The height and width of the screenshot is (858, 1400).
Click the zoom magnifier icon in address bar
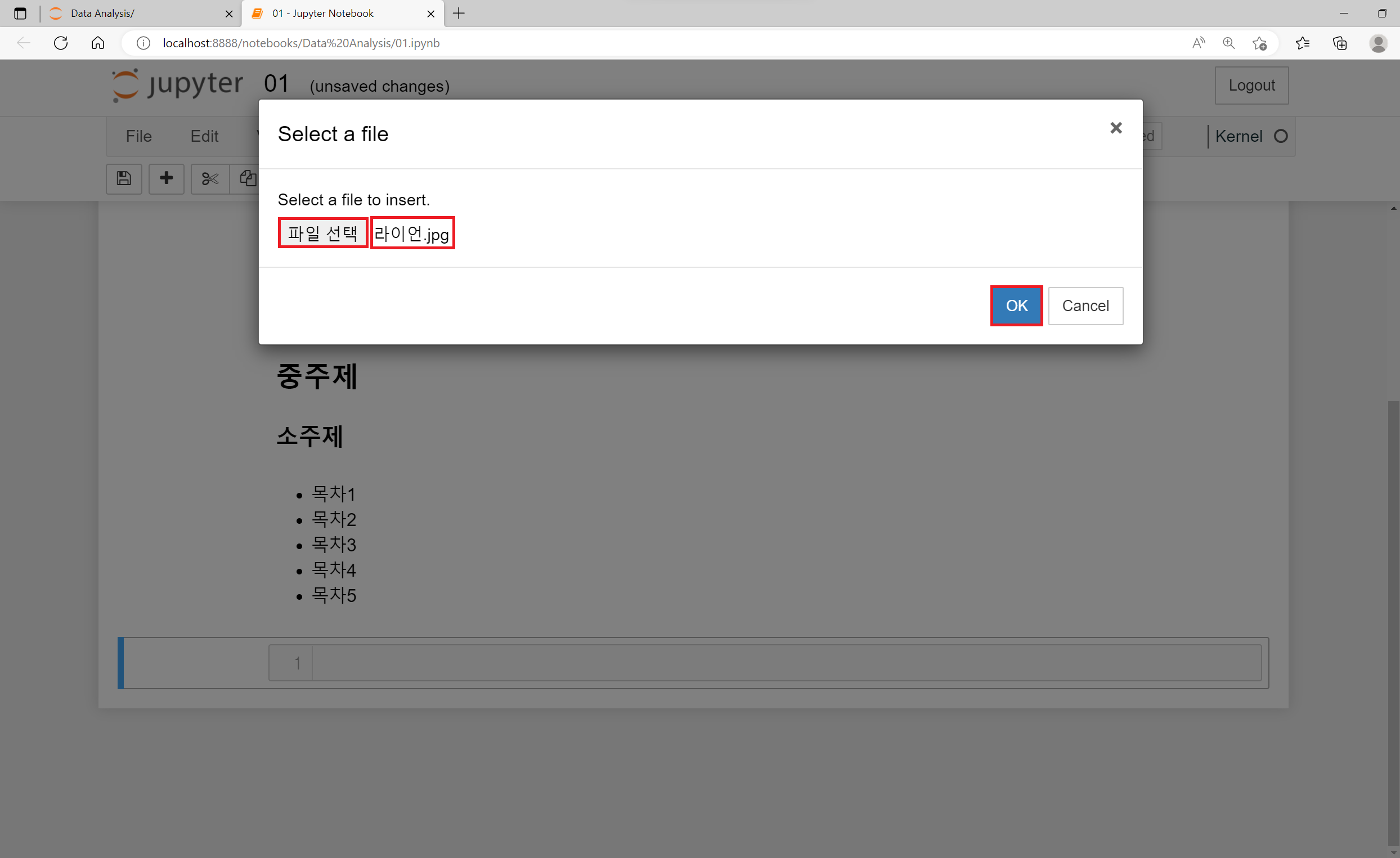coord(1228,43)
